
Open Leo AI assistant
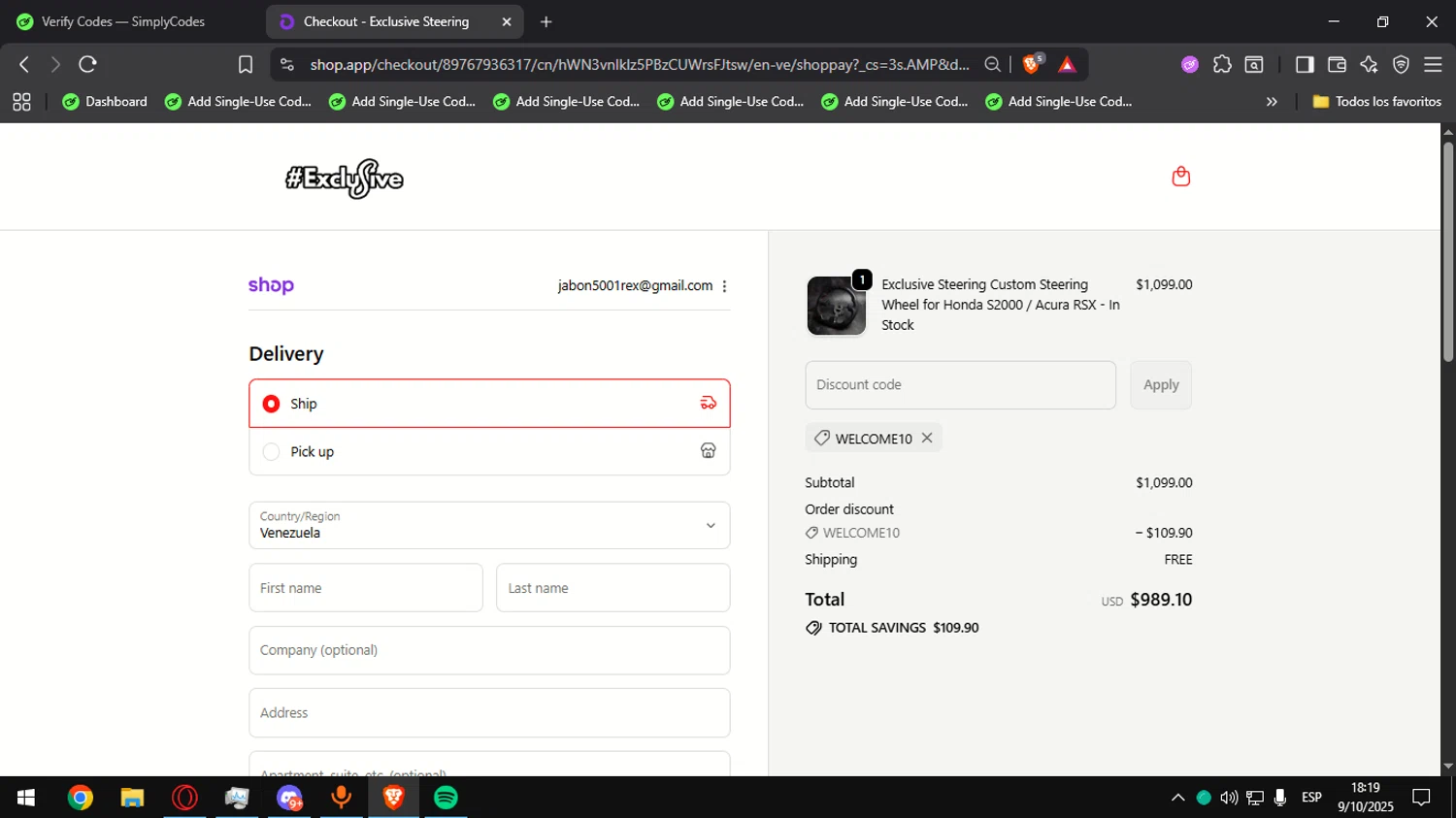click(x=1369, y=64)
